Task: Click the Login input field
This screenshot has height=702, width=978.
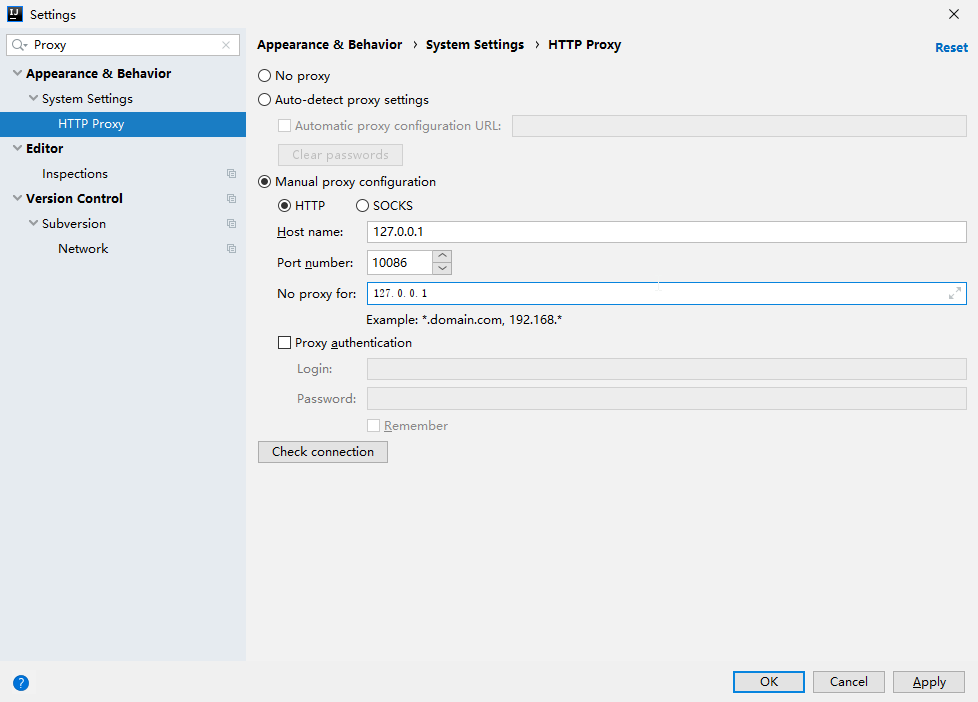Action: coord(667,369)
